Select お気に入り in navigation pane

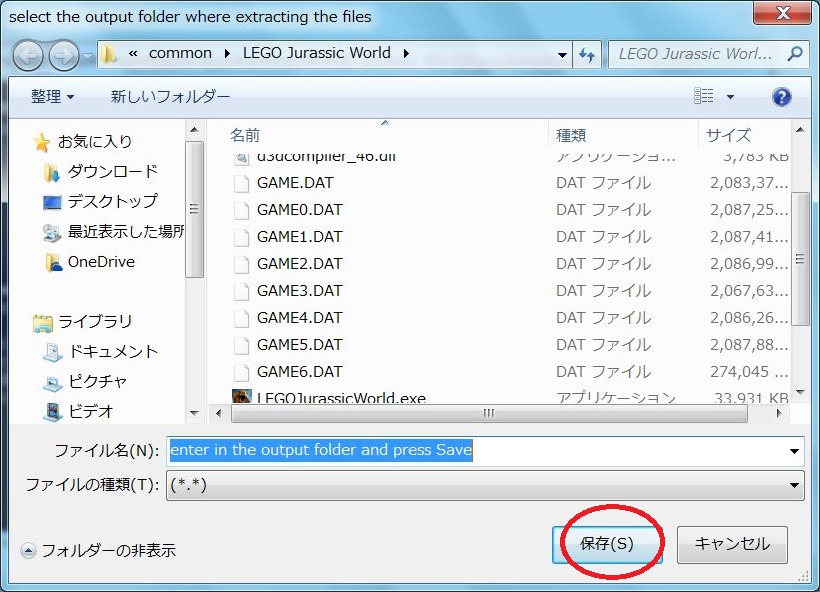click(x=95, y=141)
